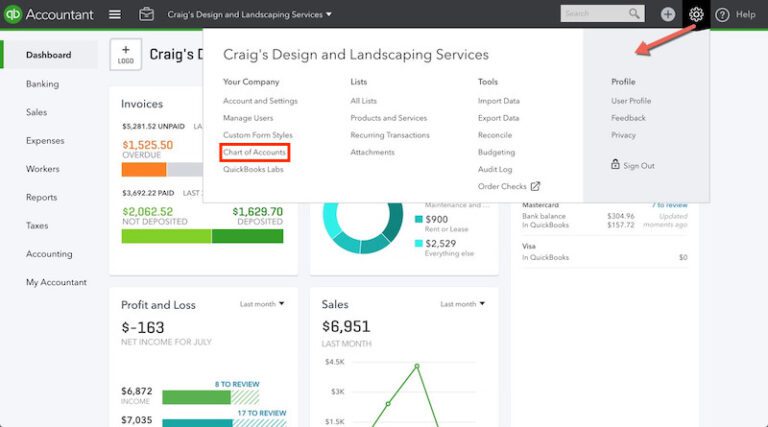Open User Profile
This screenshot has width=768, height=427.
631,101
